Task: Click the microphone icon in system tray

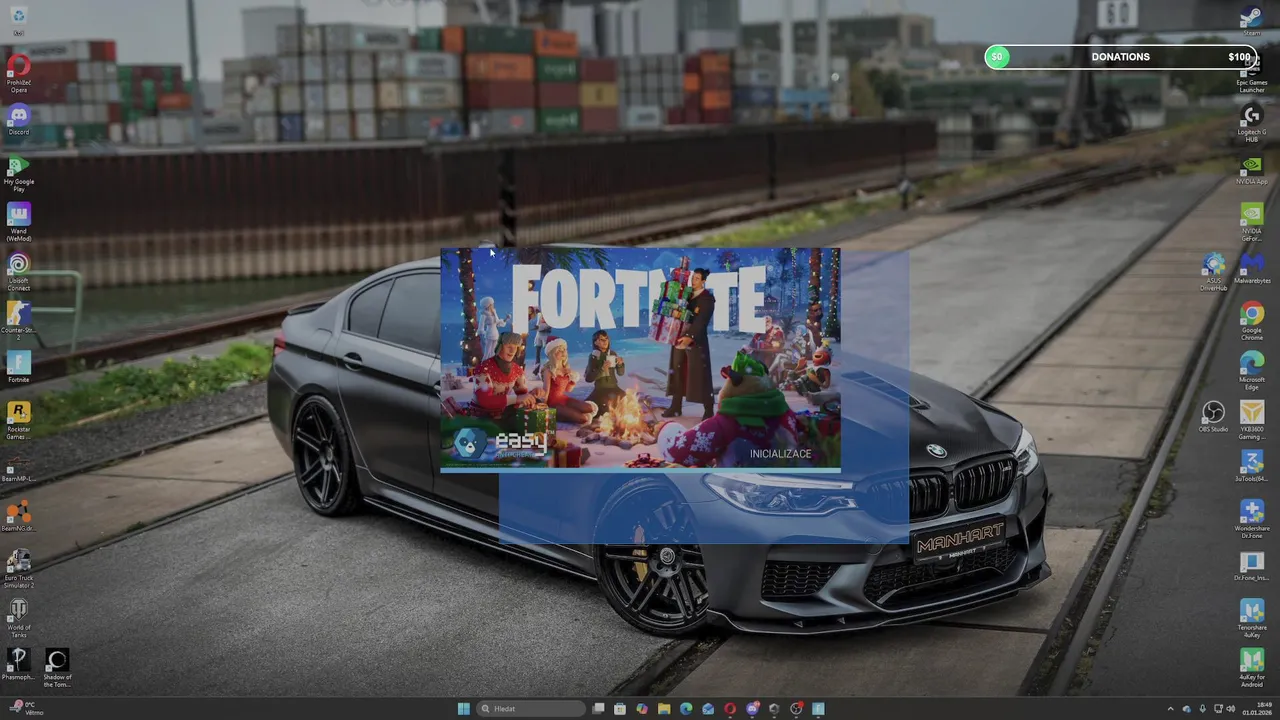Action: click(1202, 709)
